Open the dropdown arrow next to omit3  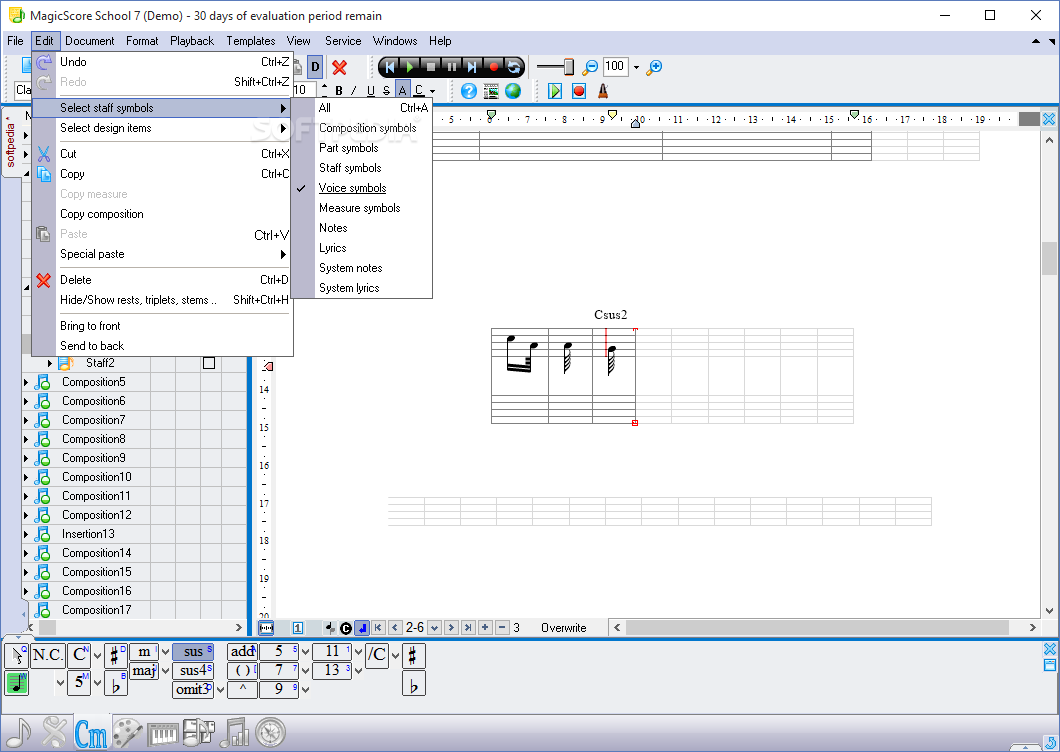click(220, 690)
